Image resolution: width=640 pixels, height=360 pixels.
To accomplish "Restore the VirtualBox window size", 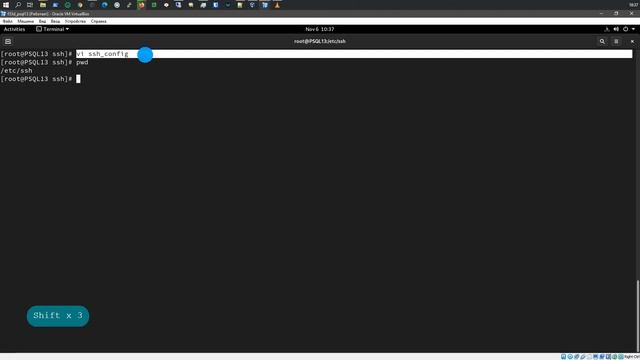I will pyautogui.click(x=616, y=13).
